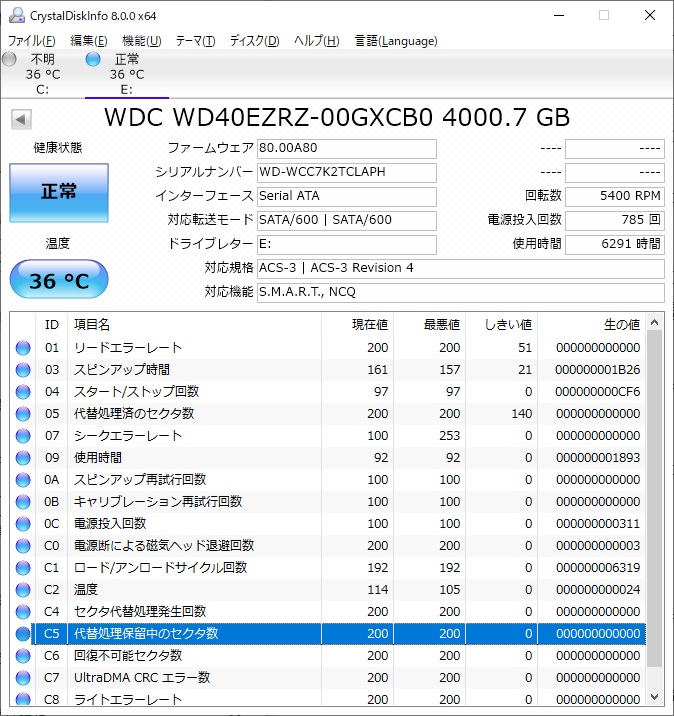Screen dimensions: 674x716
Task: Click the status orb for row C0 電源断による磁気ヘッド退避回数
Action: pos(23,546)
